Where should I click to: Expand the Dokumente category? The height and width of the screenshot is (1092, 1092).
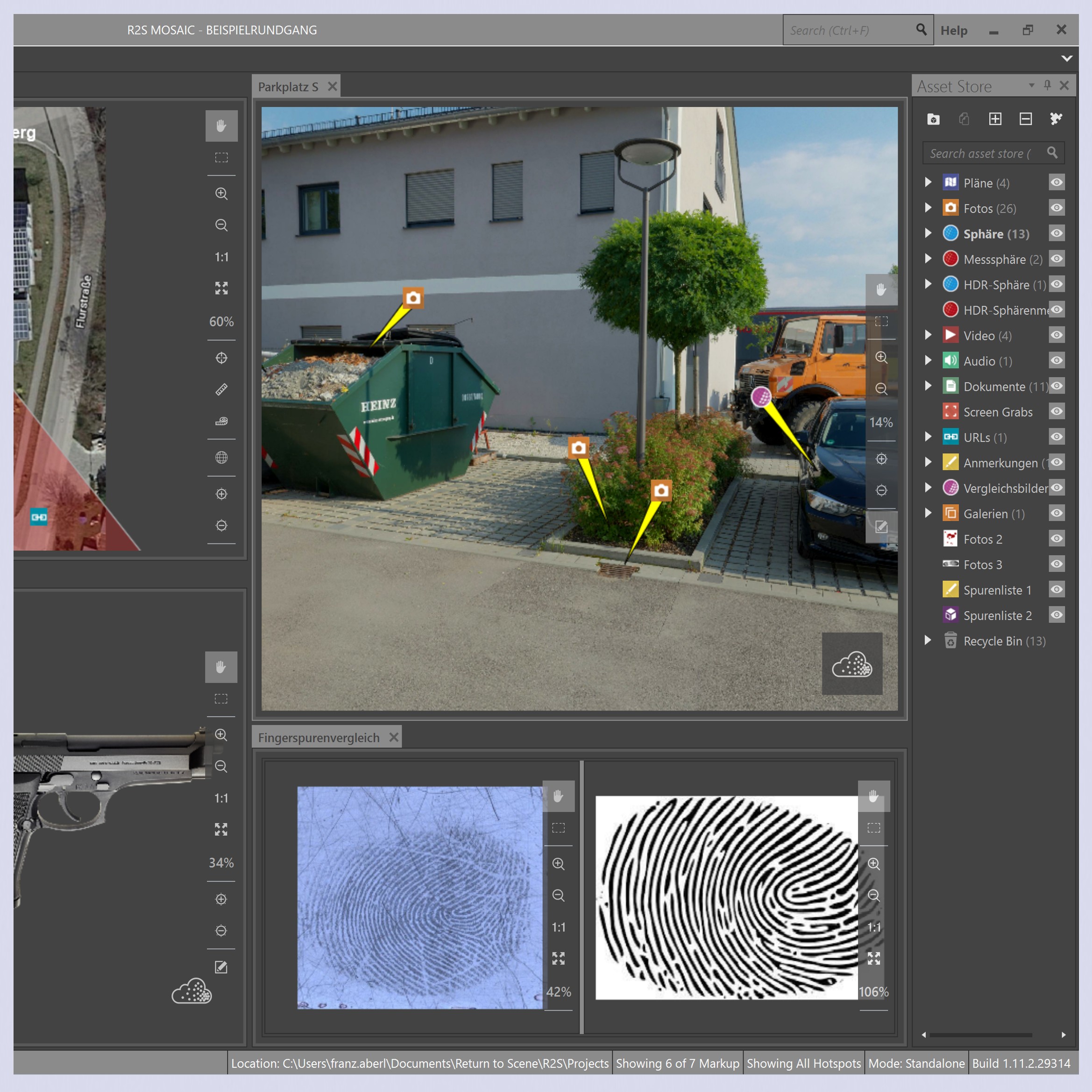click(928, 386)
